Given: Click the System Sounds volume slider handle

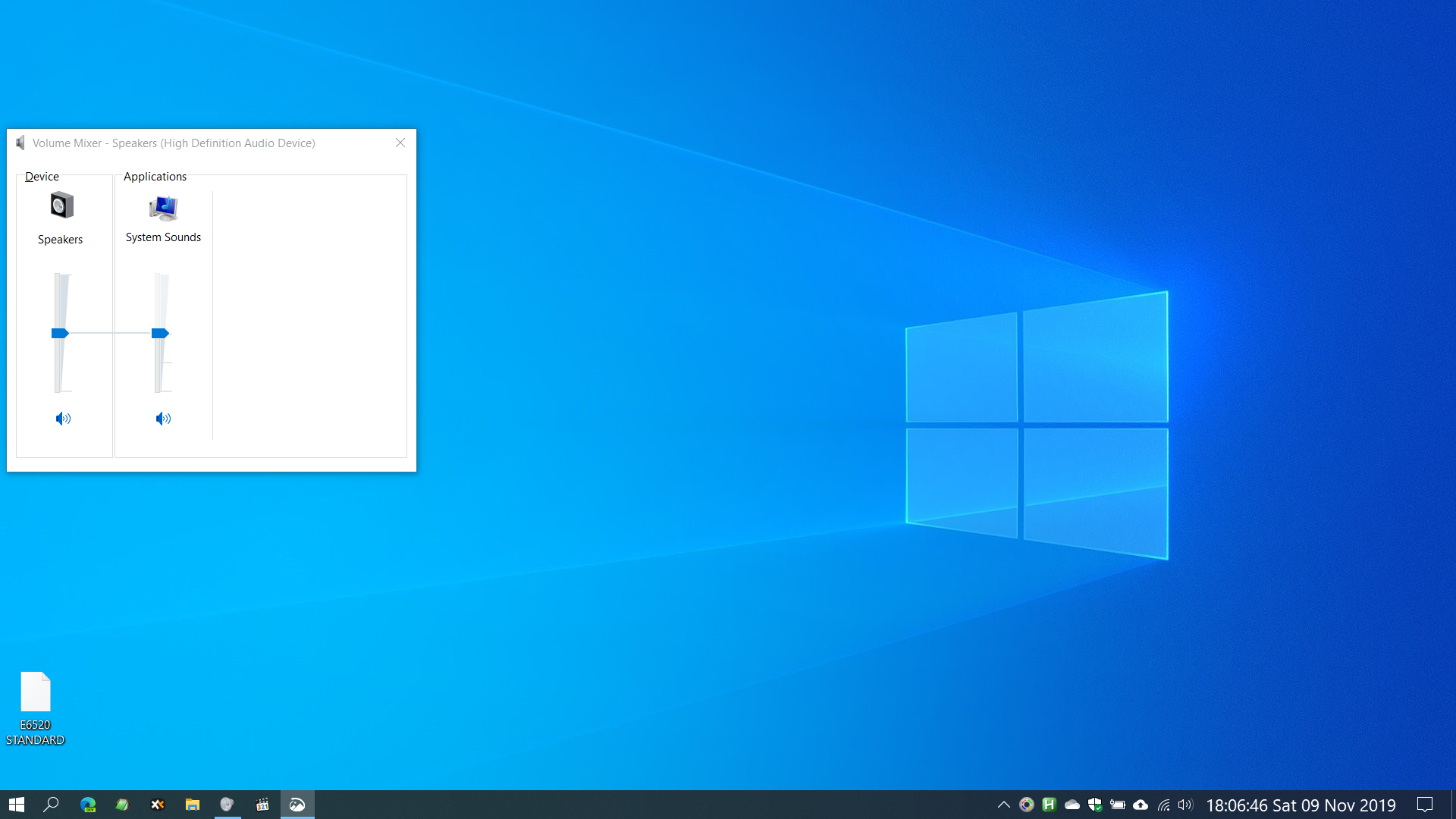Looking at the screenshot, I should point(160,333).
